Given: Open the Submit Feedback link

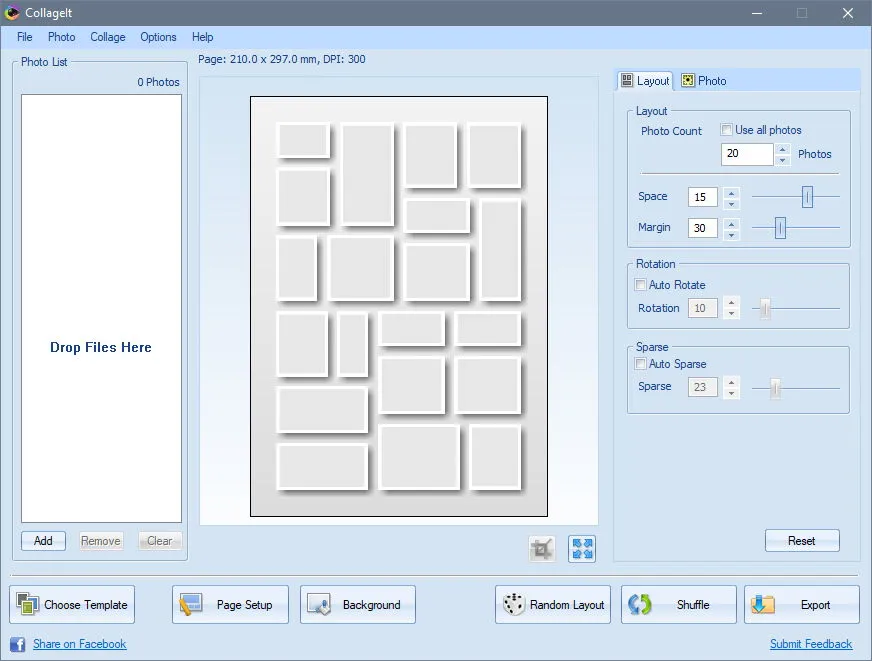Looking at the screenshot, I should tap(810, 644).
